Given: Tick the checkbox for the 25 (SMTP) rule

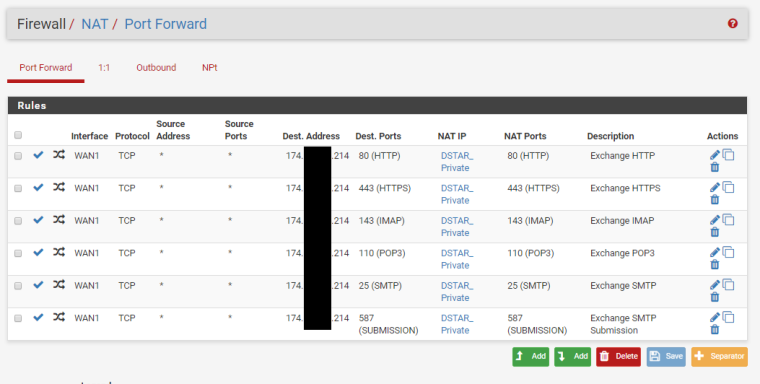Looking at the screenshot, I should coord(18,286).
